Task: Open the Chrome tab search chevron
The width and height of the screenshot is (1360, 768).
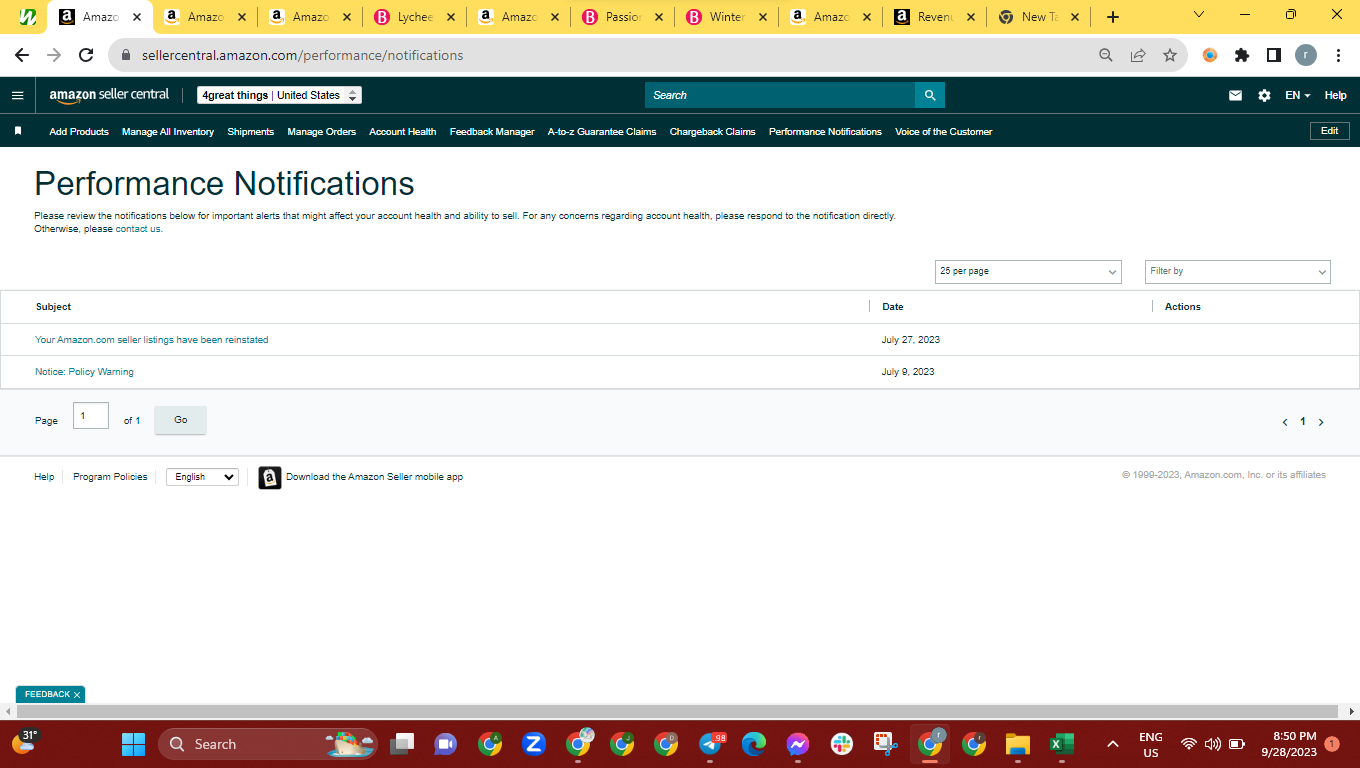Action: (x=1200, y=15)
